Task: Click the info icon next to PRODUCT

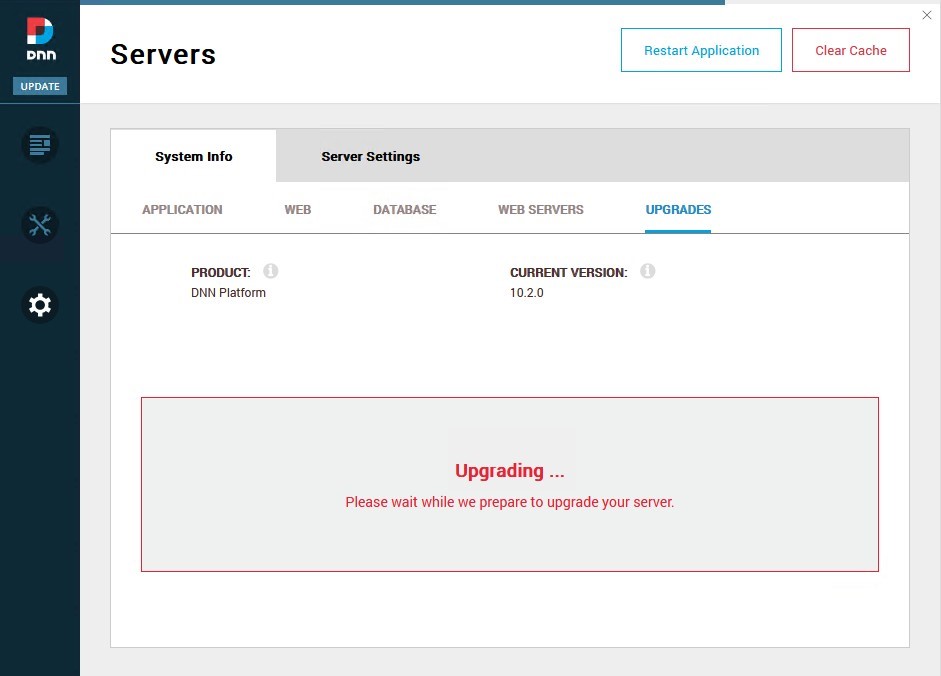Action: [270, 271]
